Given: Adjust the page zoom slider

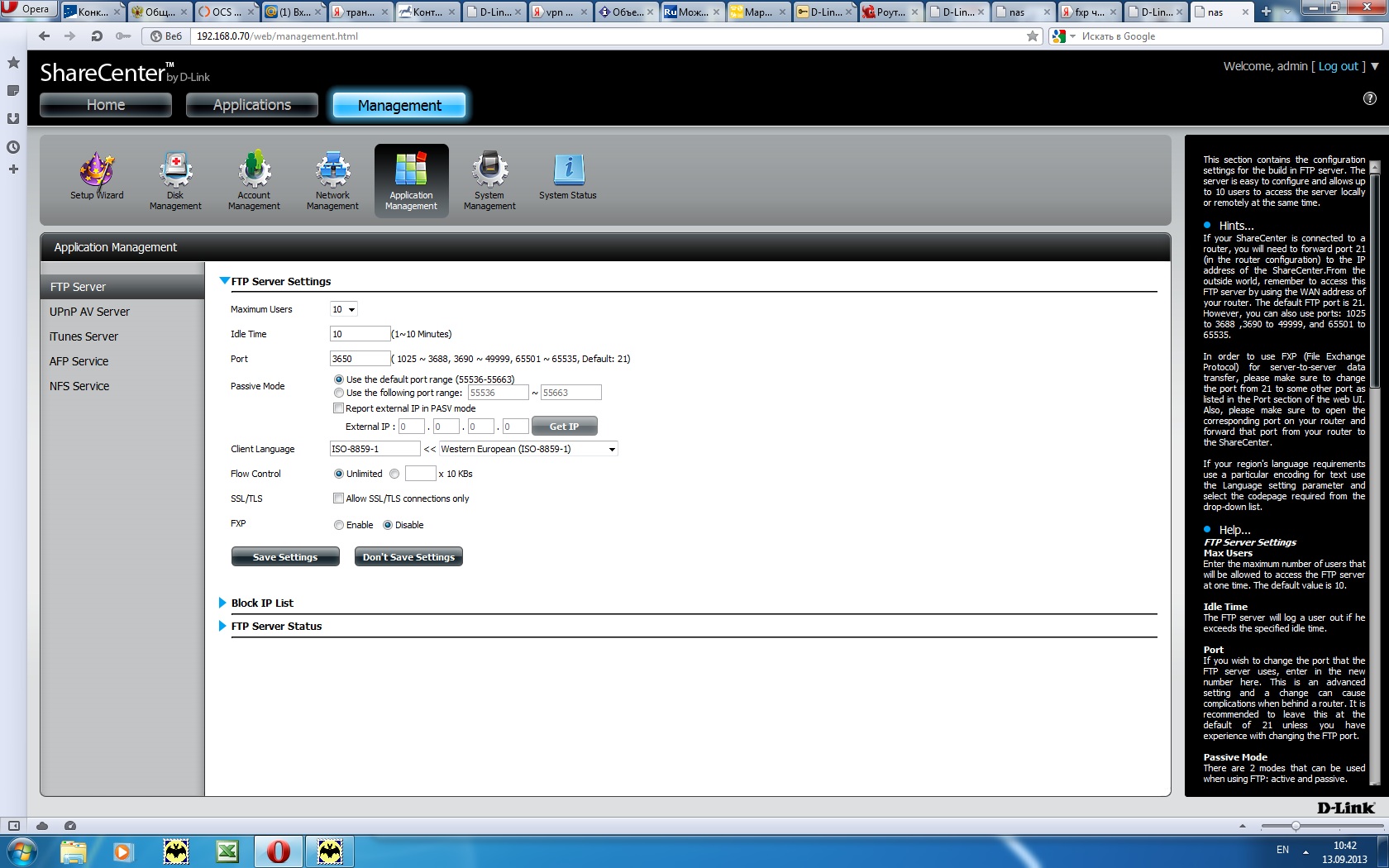Looking at the screenshot, I should click(1296, 826).
